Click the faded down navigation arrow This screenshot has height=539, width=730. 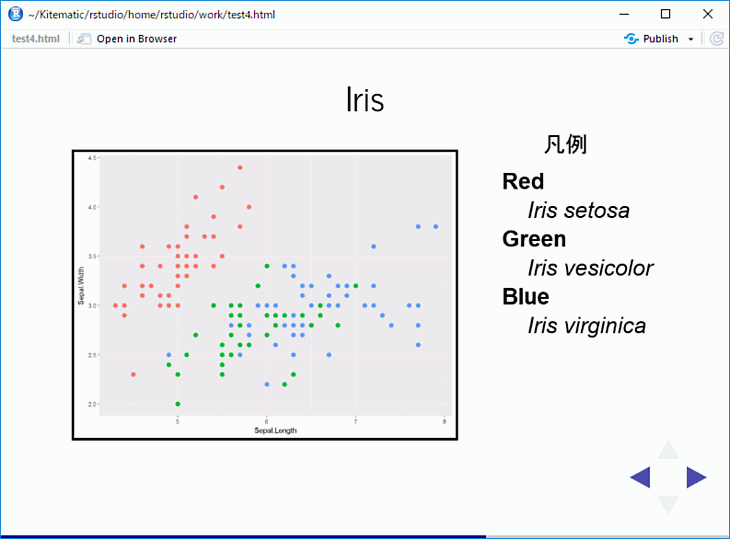668,505
